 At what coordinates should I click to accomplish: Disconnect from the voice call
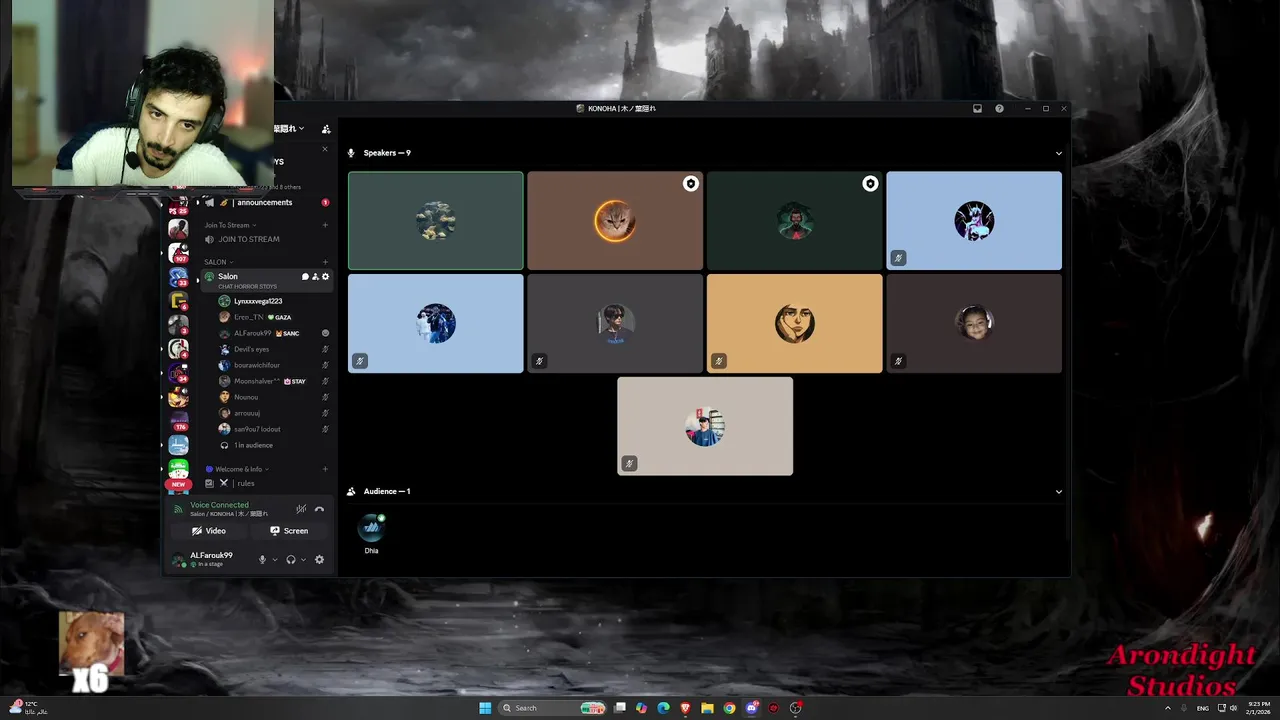click(x=319, y=509)
